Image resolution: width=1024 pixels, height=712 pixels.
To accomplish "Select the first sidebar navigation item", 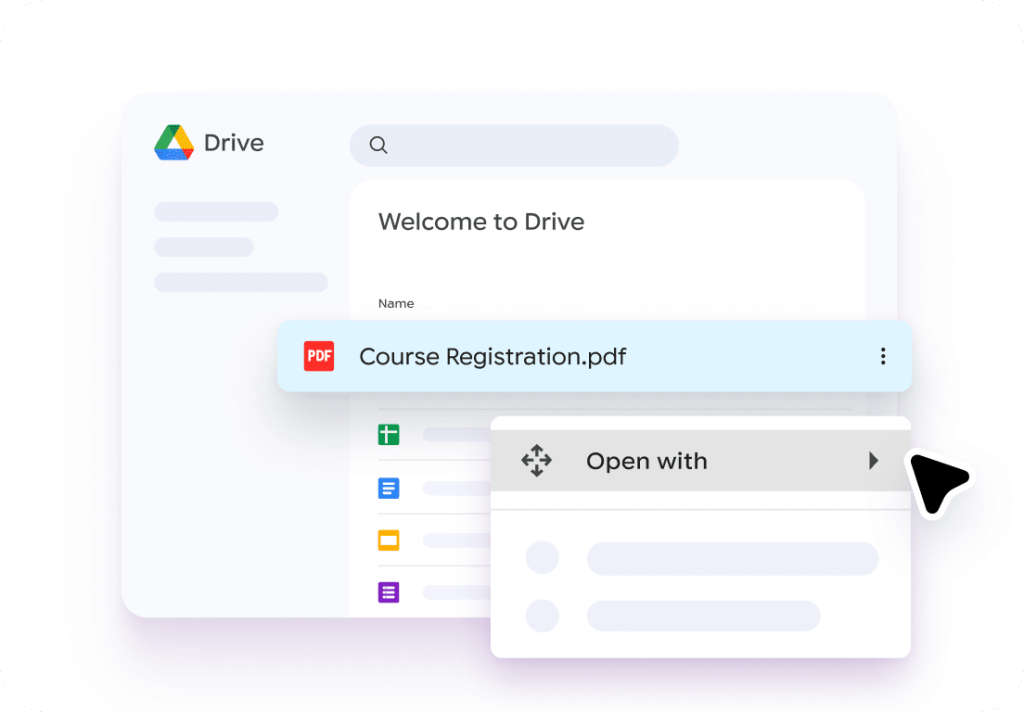I will click(216, 212).
